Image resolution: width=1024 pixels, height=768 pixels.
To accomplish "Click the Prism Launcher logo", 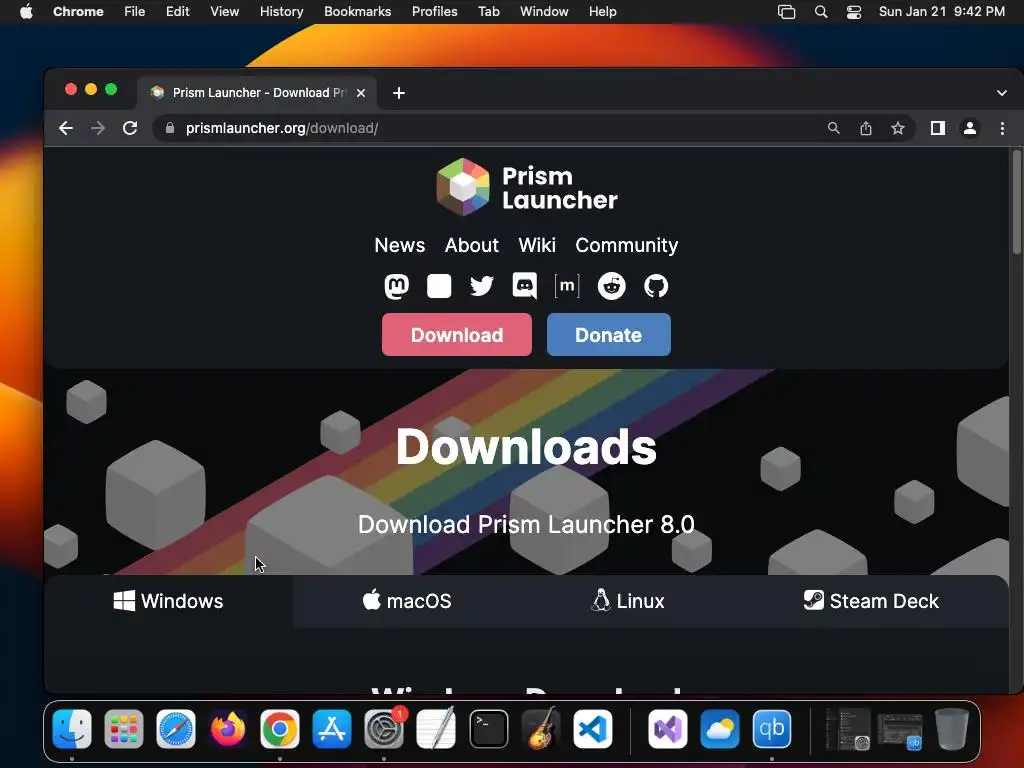I will click(x=526, y=187).
